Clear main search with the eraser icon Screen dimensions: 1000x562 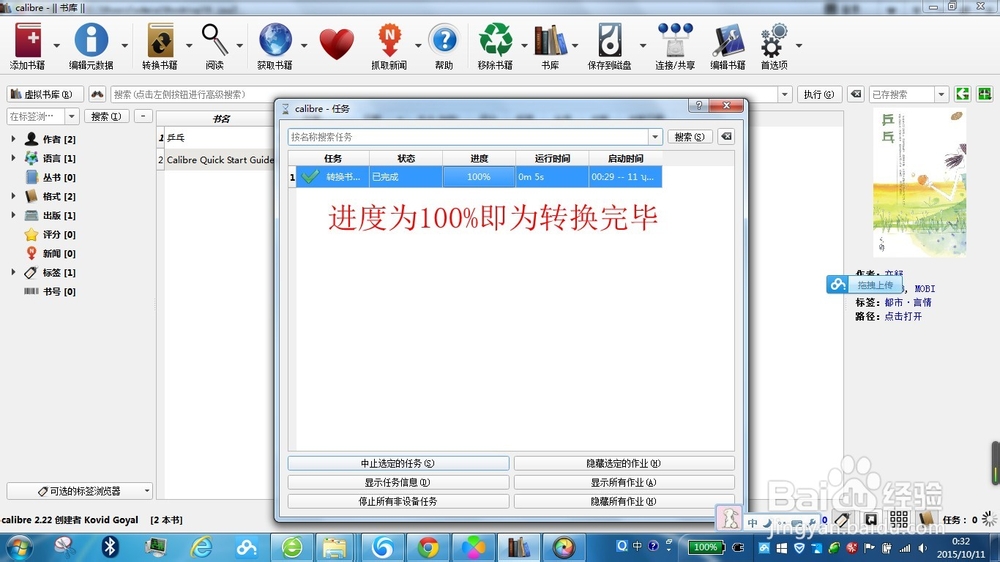tap(856, 94)
